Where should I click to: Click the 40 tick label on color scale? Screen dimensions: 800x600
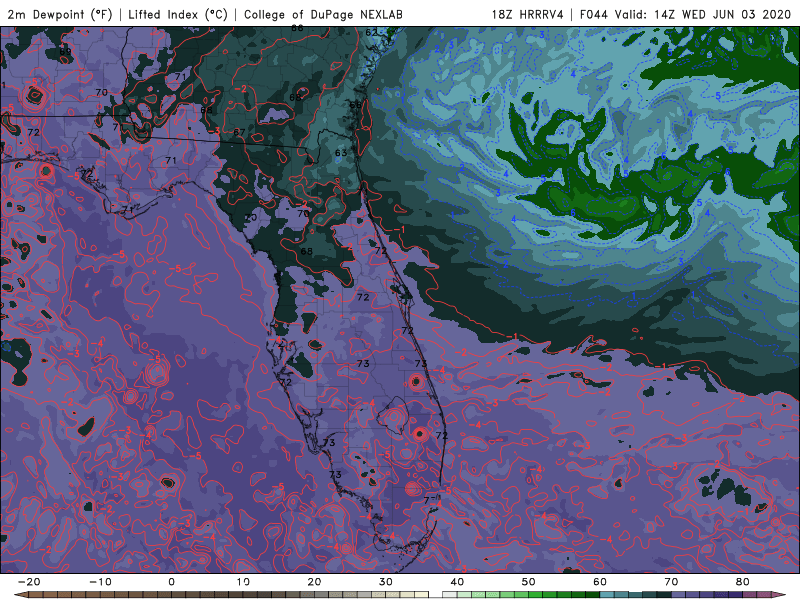[457, 582]
